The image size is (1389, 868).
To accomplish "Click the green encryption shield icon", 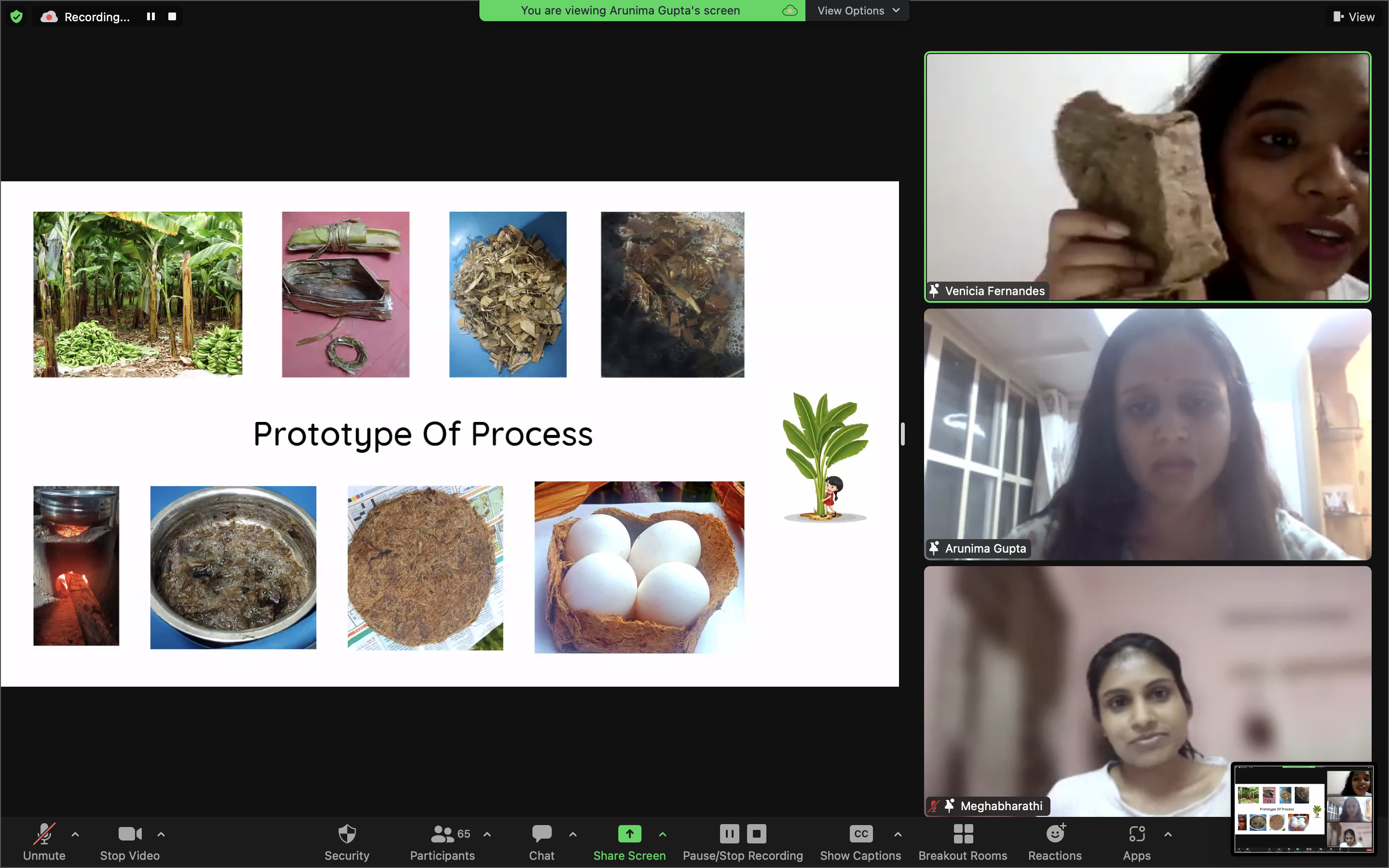I will (17, 17).
